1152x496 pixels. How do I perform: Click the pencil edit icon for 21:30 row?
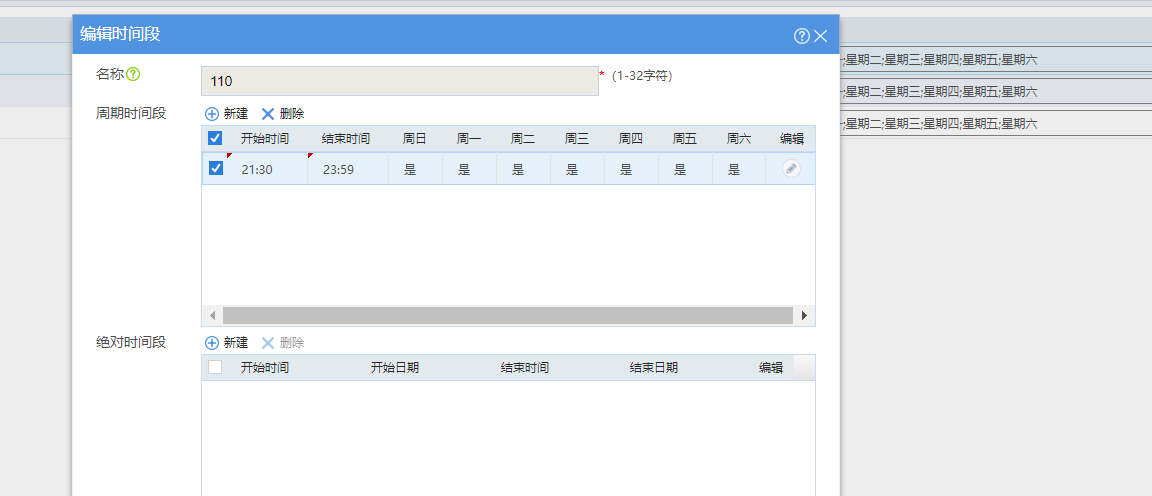(x=791, y=169)
